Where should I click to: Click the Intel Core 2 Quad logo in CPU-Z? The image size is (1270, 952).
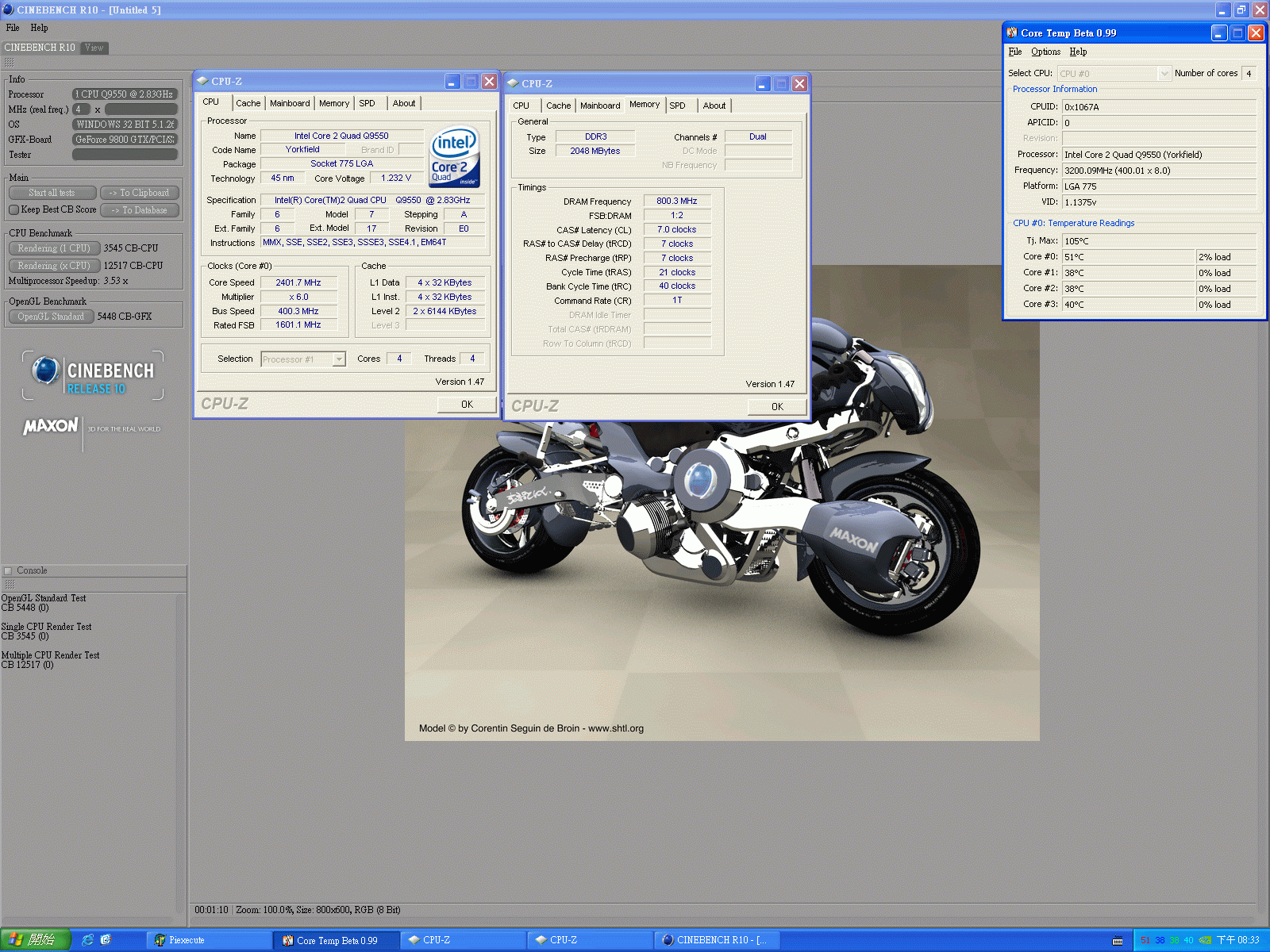455,157
